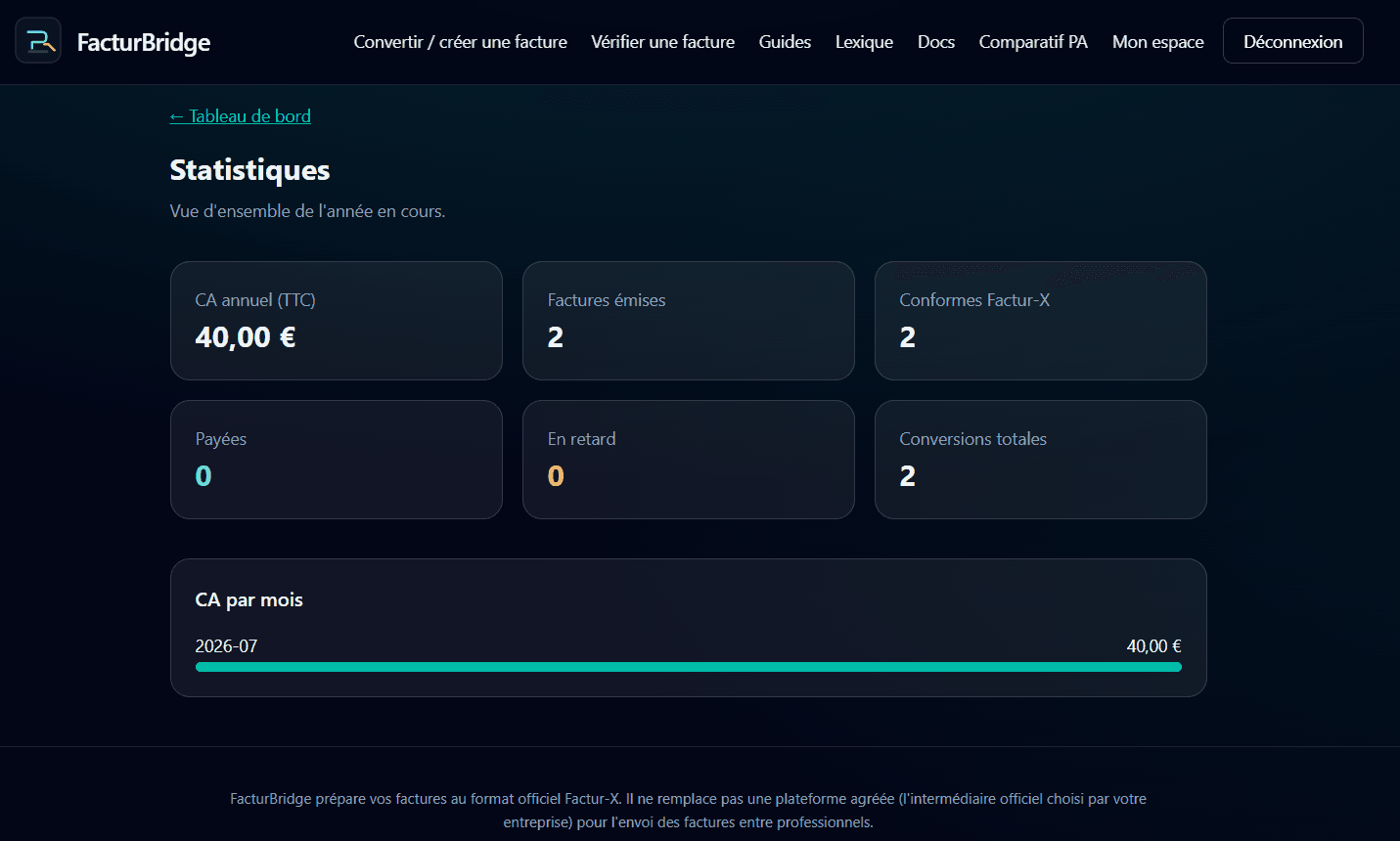Click the En retard count 0
Screen dimensions: 1400x841
[556, 476]
